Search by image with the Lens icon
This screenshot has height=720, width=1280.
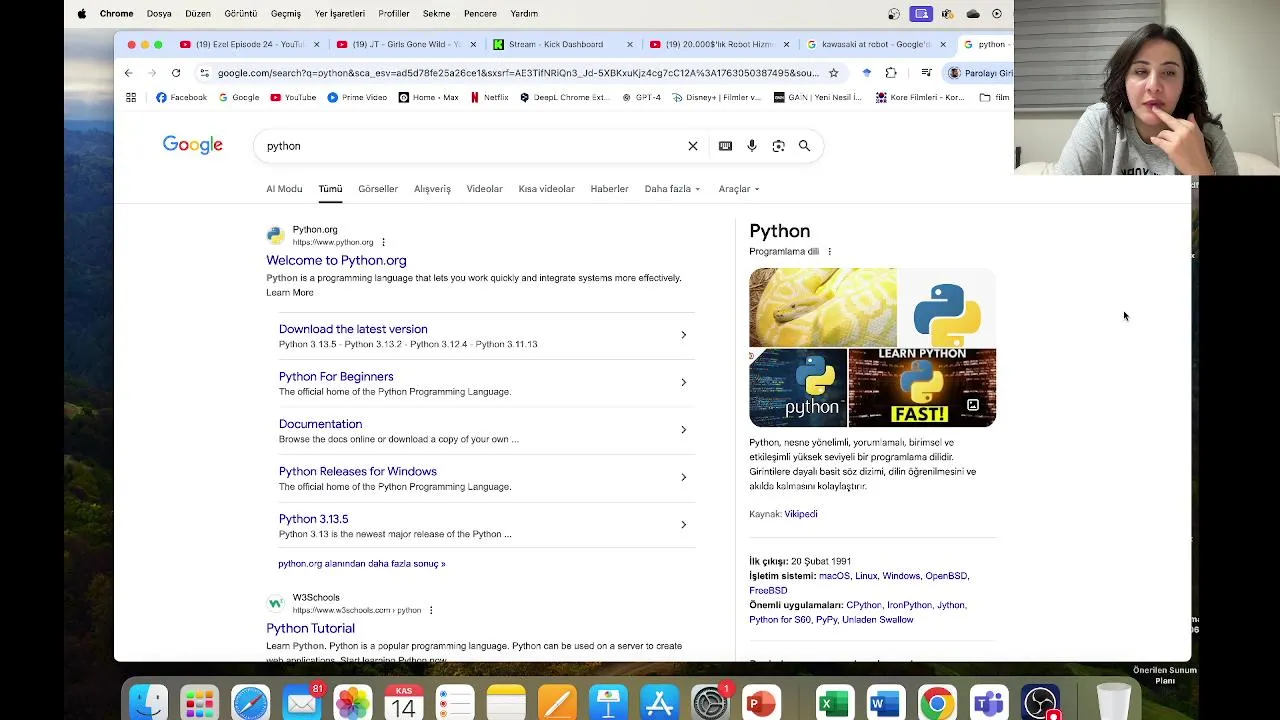[x=778, y=146]
